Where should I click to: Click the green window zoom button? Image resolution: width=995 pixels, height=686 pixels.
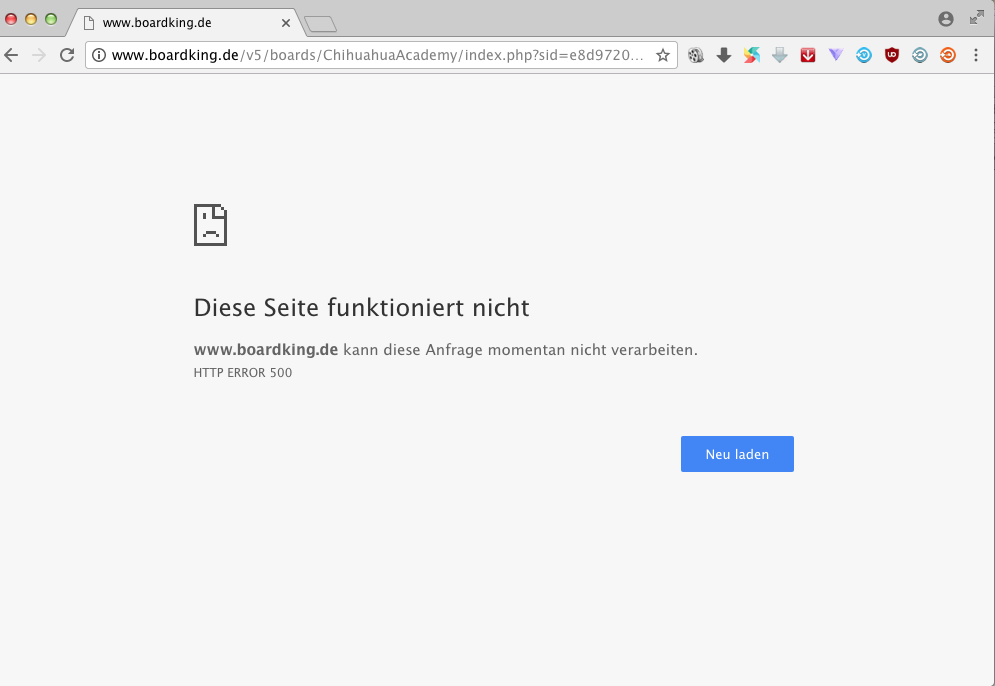click(x=51, y=19)
